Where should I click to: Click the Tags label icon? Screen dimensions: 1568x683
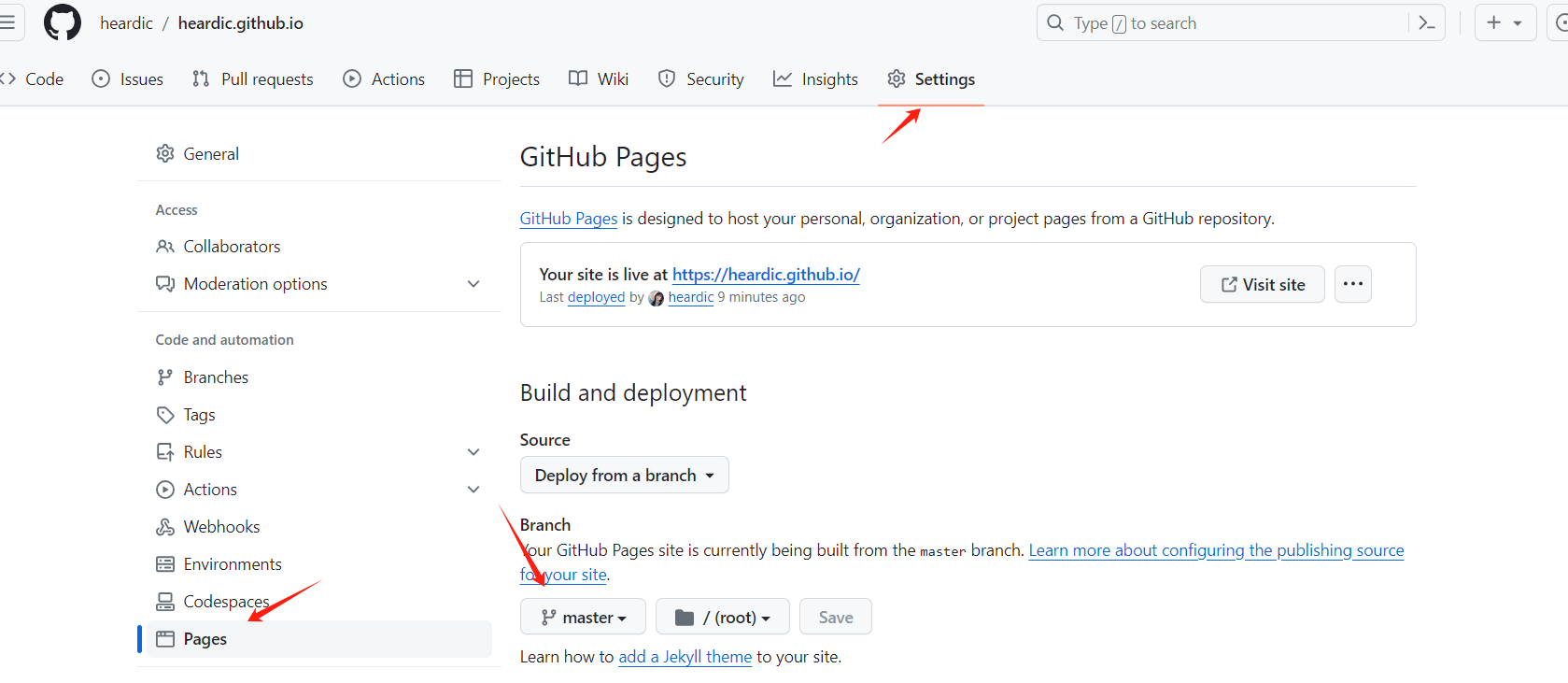[x=165, y=415]
